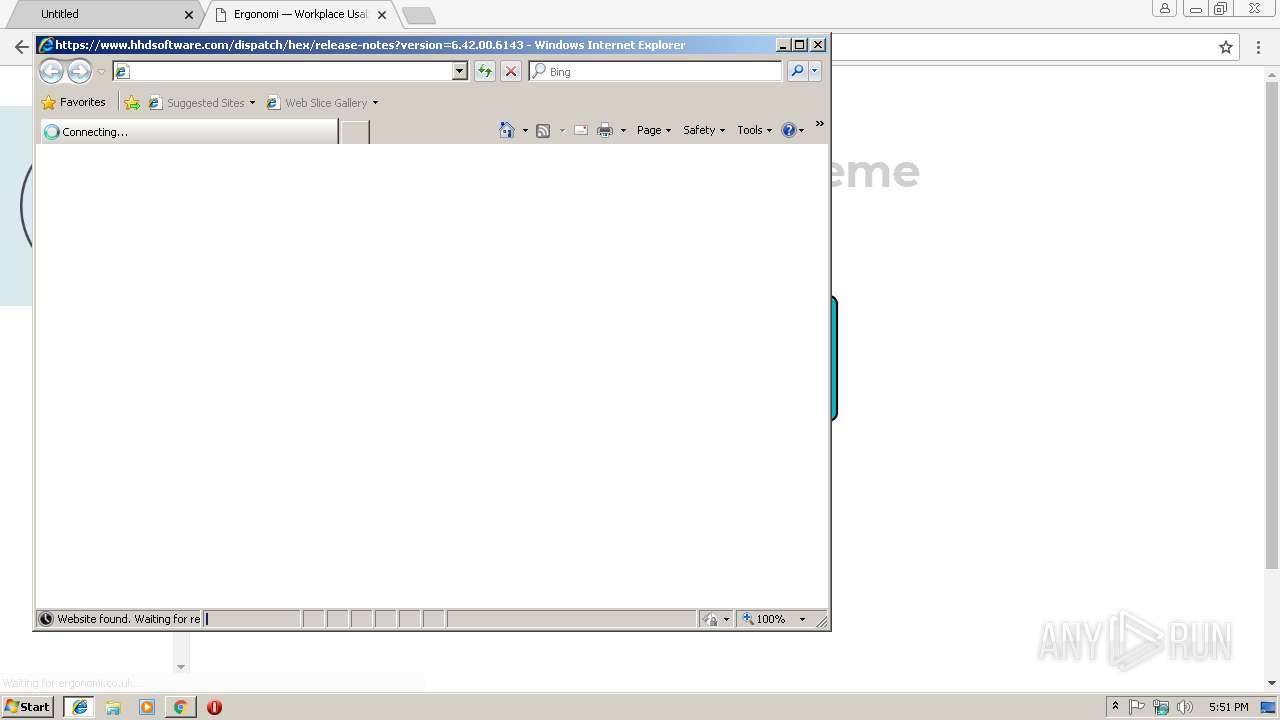Expand the Home button dropdown arrow
1280x720 pixels.
(x=525, y=130)
